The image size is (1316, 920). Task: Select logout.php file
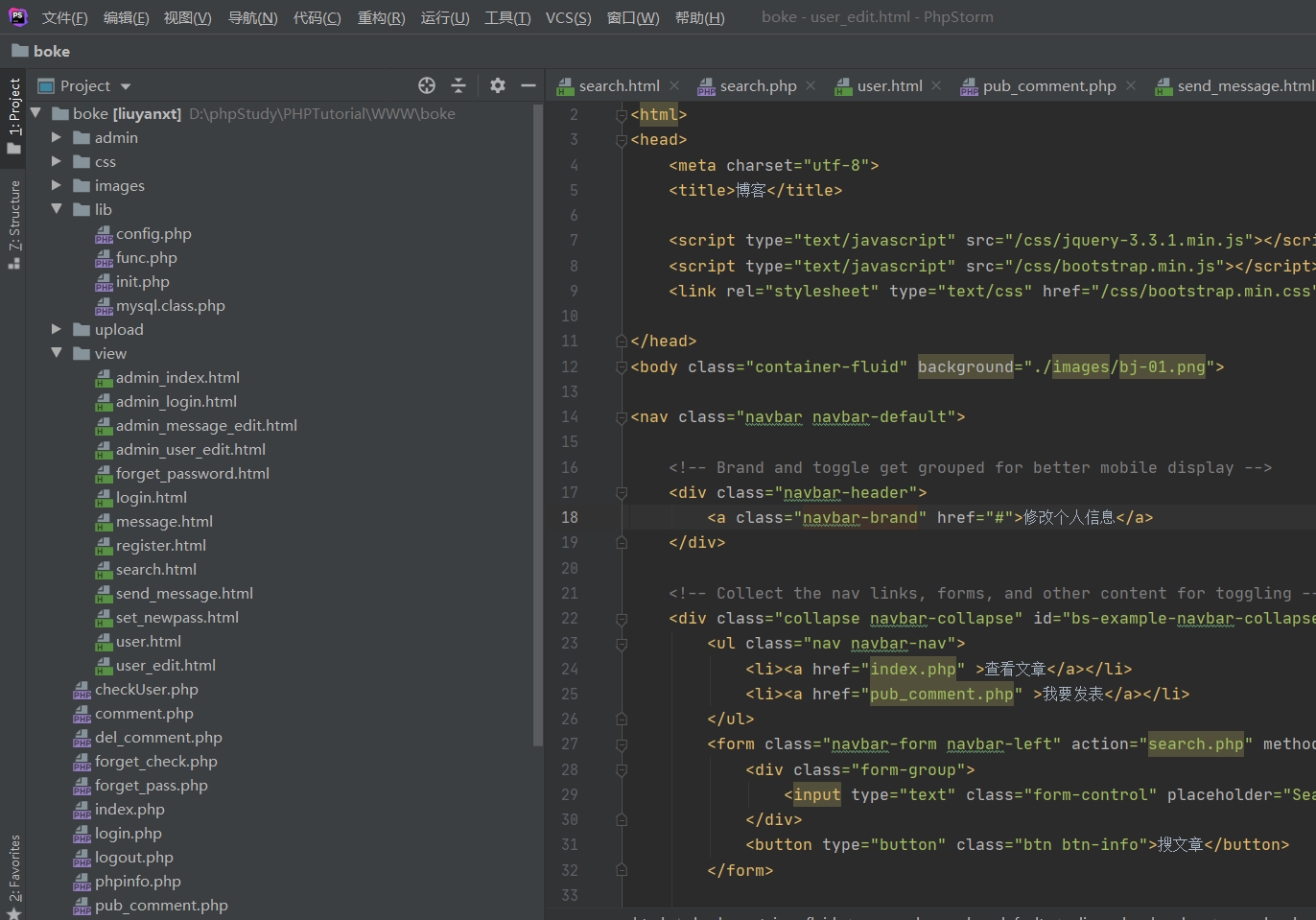click(x=133, y=857)
